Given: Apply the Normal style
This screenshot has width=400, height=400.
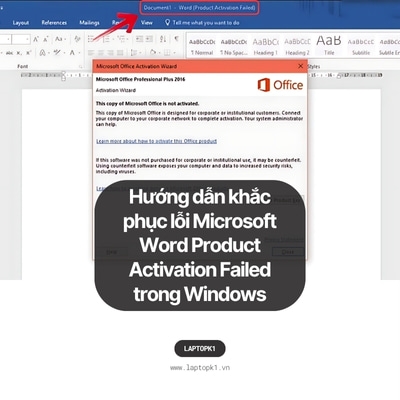Looking at the screenshot, I should click(x=202, y=47).
